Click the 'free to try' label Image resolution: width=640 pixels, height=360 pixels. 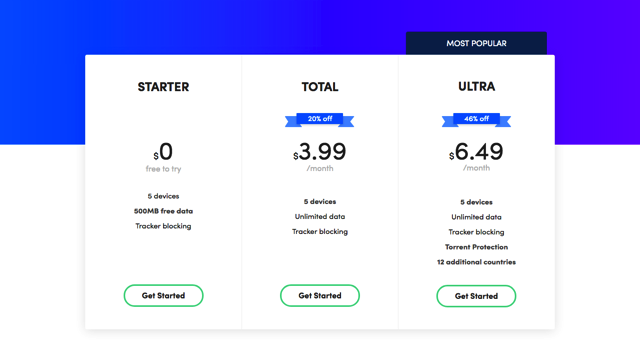pyautogui.click(x=163, y=169)
